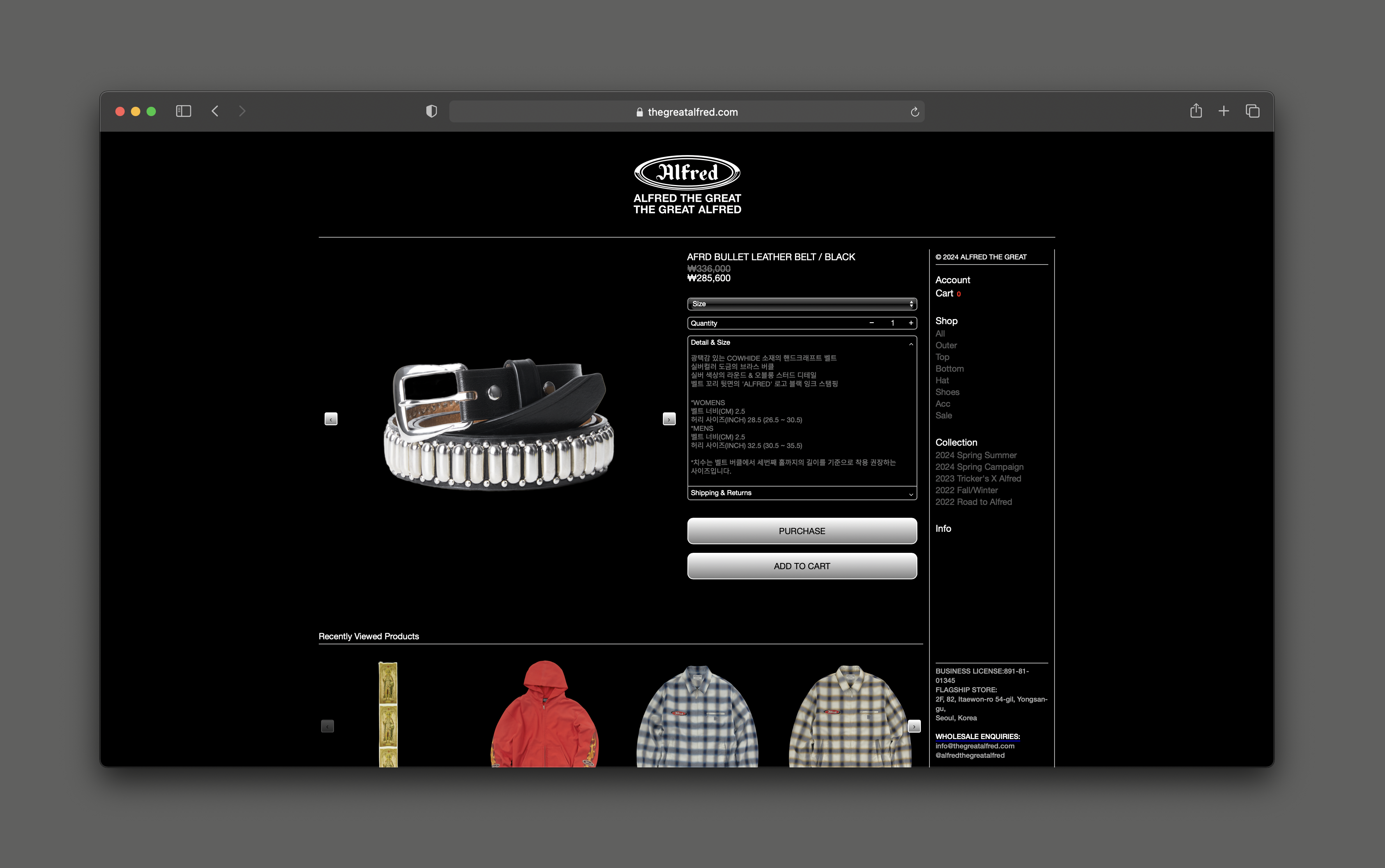Toggle the Safari sidebar icon
The image size is (1385, 868).
tap(183, 111)
